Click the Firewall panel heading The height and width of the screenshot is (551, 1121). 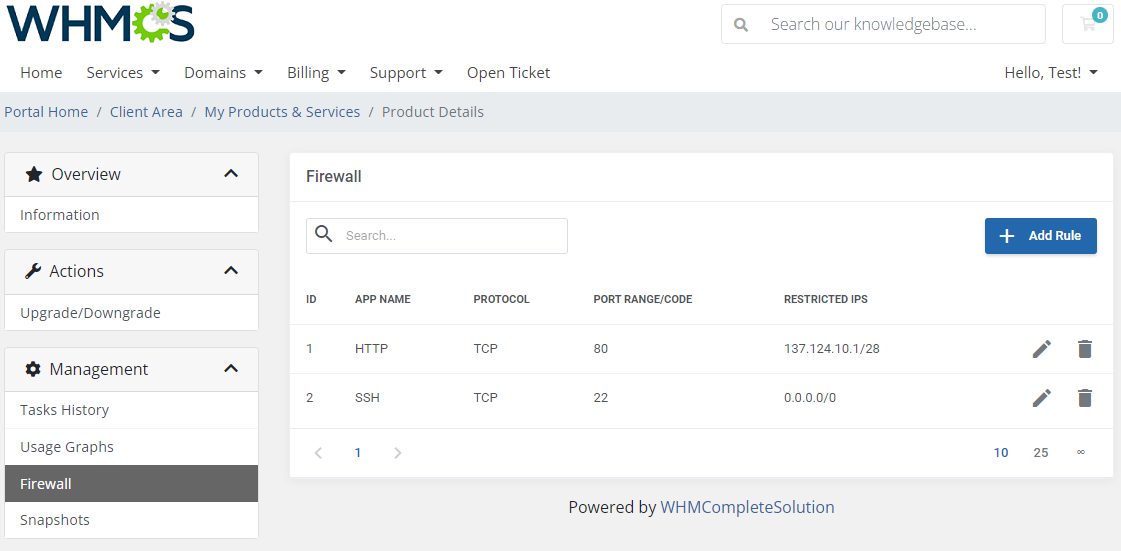(x=333, y=177)
